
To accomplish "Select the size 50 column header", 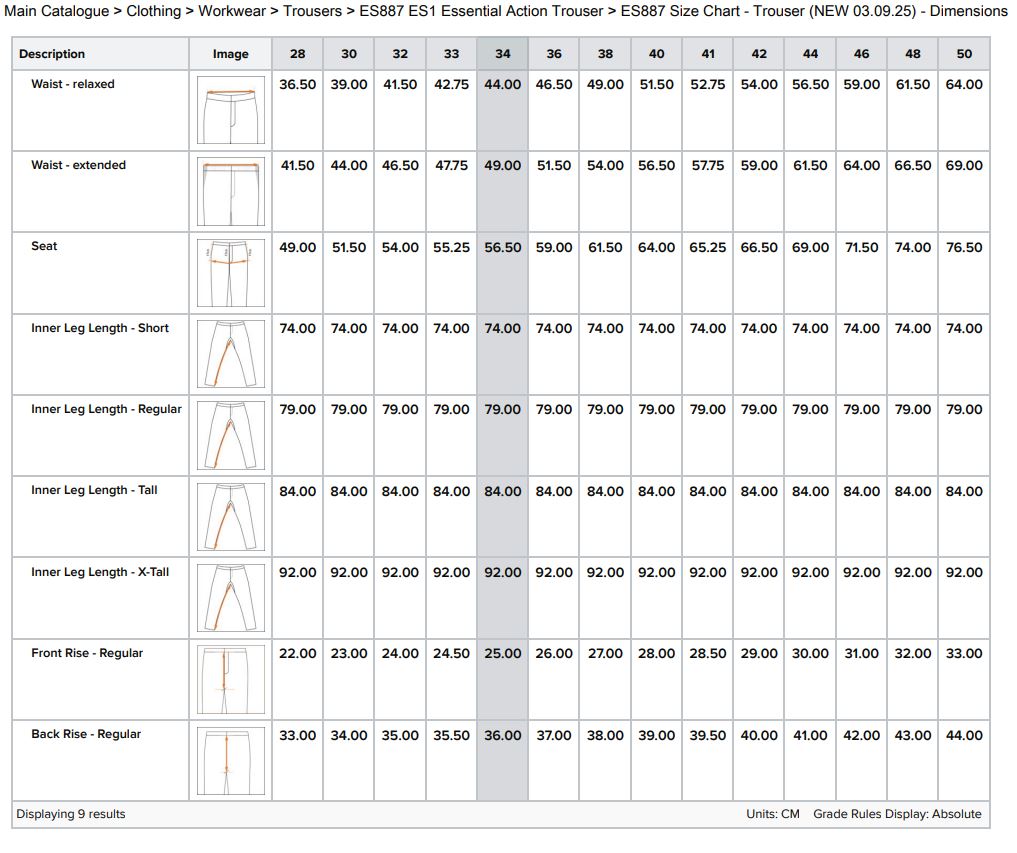I will click(x=964, y=54).
